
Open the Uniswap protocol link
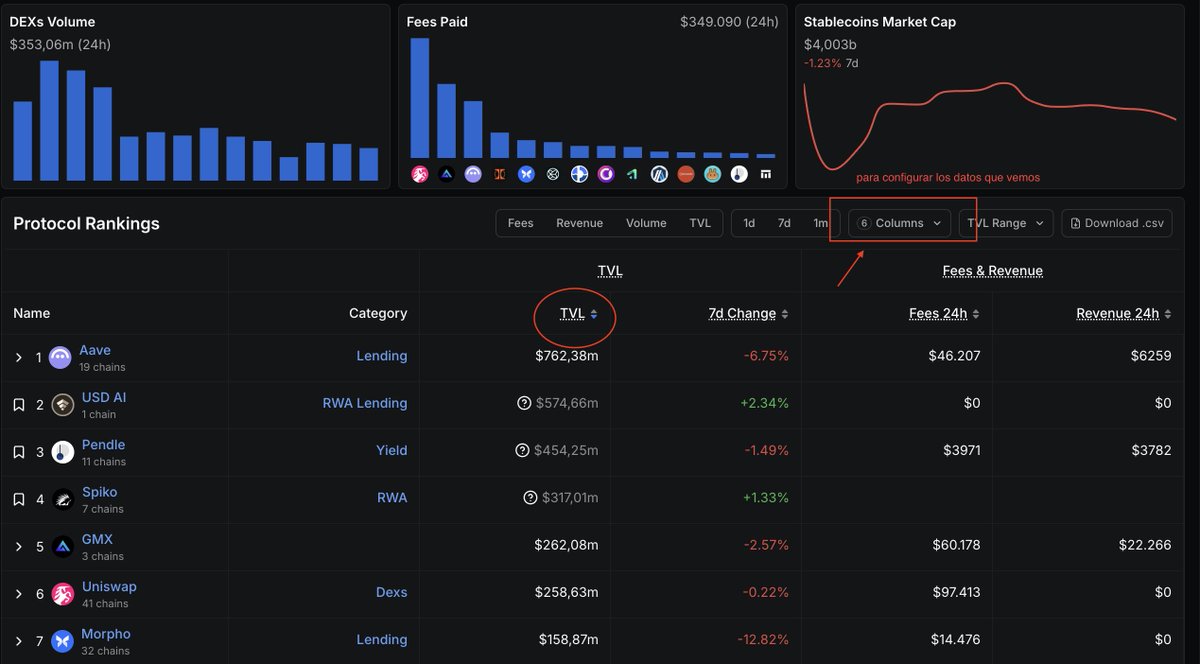pyautogui.click(x=109, y=586)
